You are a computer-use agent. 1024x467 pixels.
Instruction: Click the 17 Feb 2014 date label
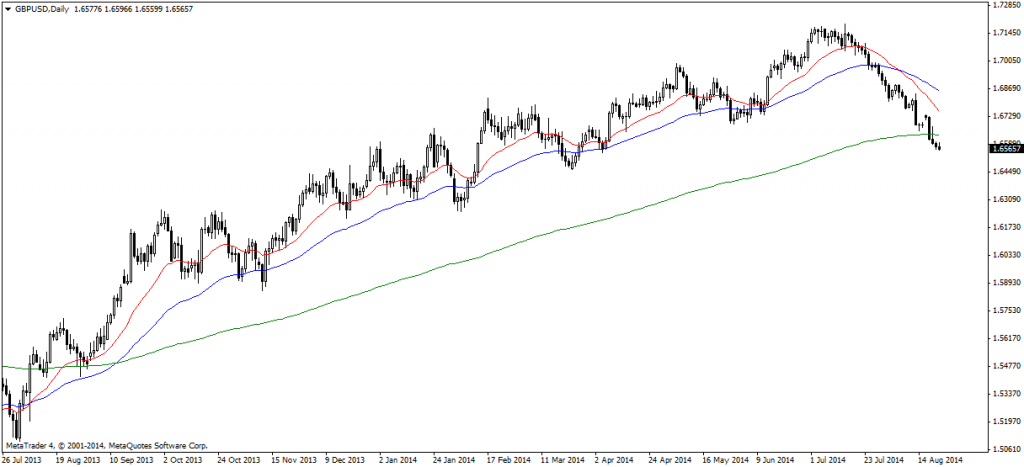tap(508, 459)
